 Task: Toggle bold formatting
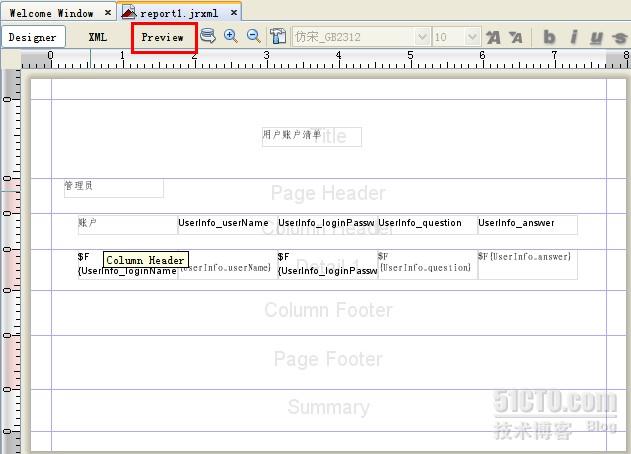click(549, 37)
